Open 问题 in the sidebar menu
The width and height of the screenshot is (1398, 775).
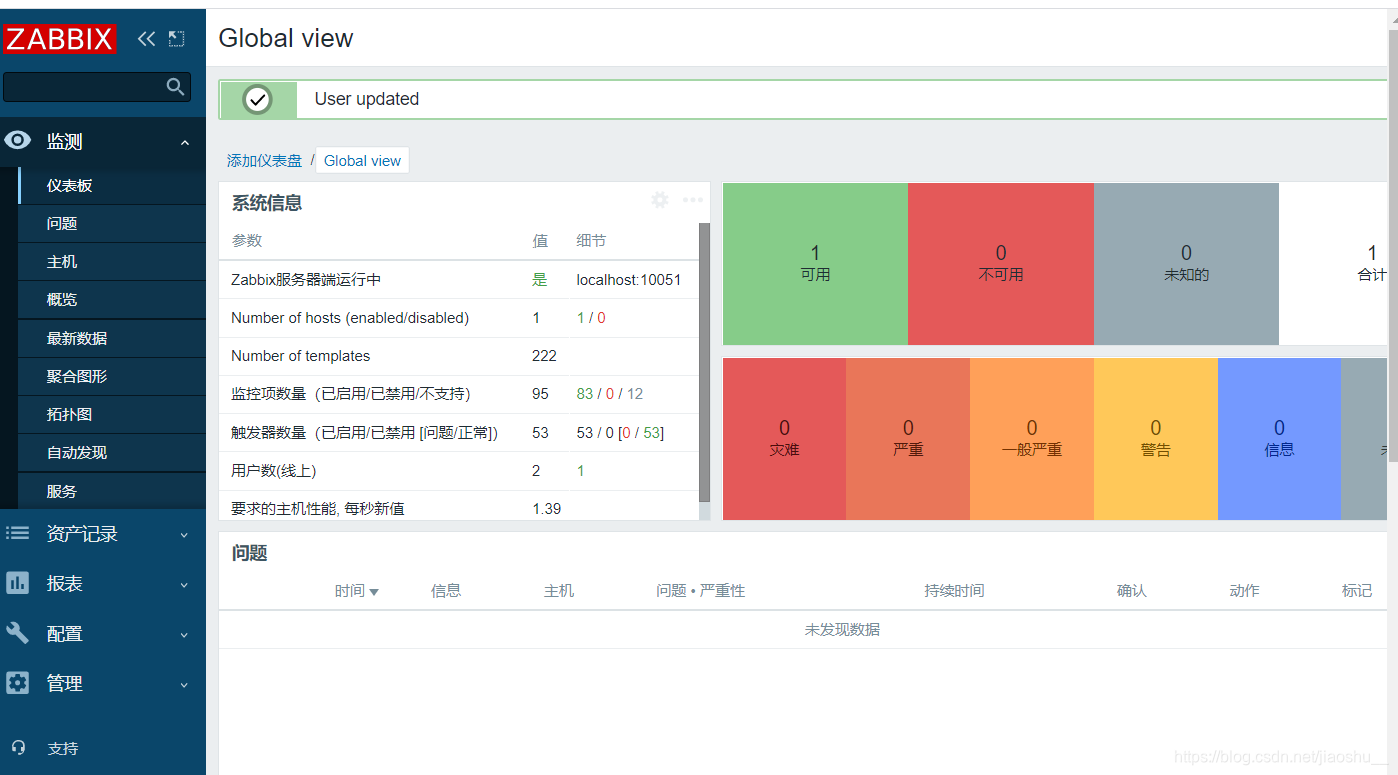112,224
